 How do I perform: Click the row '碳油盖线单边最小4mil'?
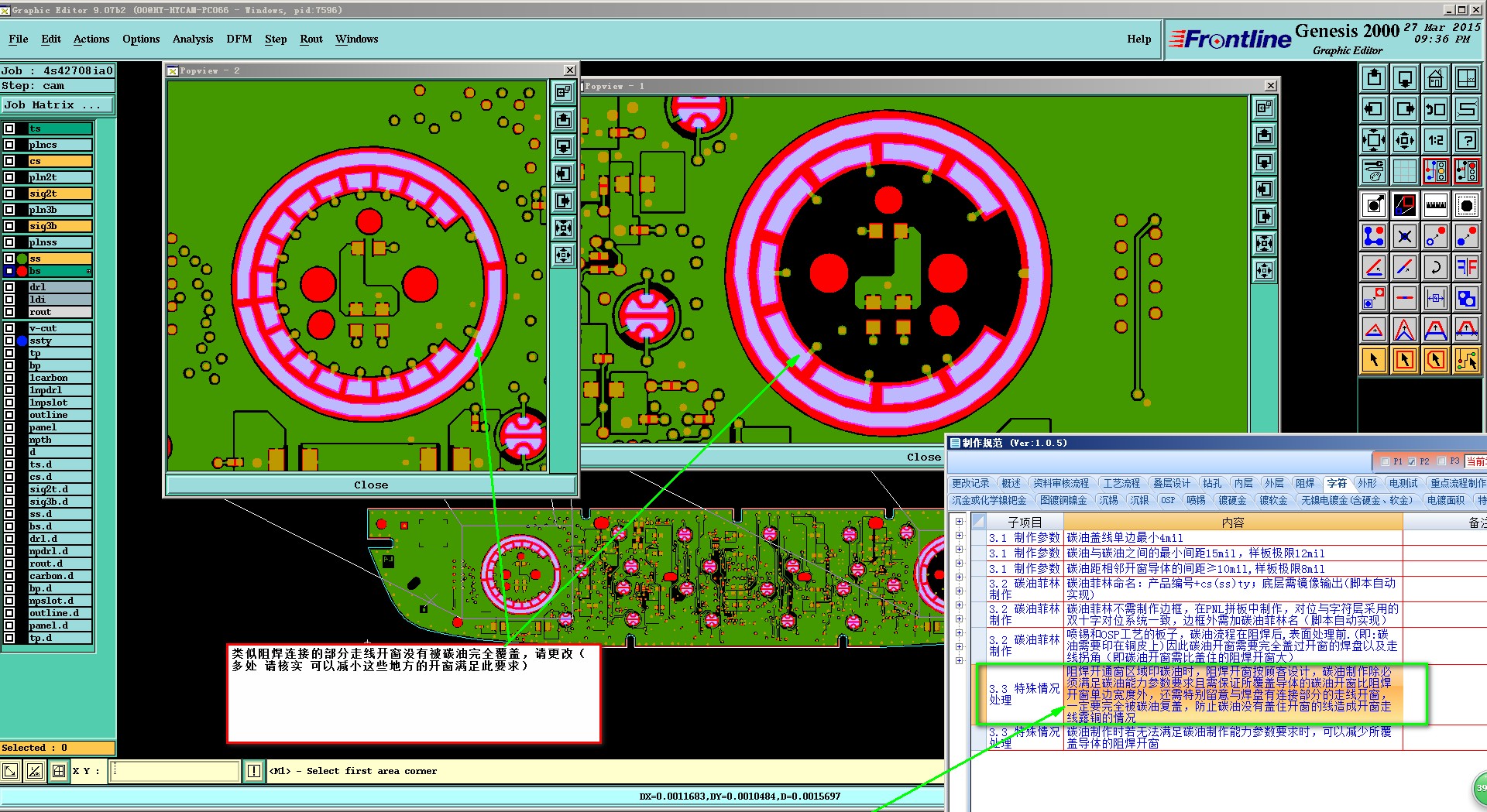1231,537
